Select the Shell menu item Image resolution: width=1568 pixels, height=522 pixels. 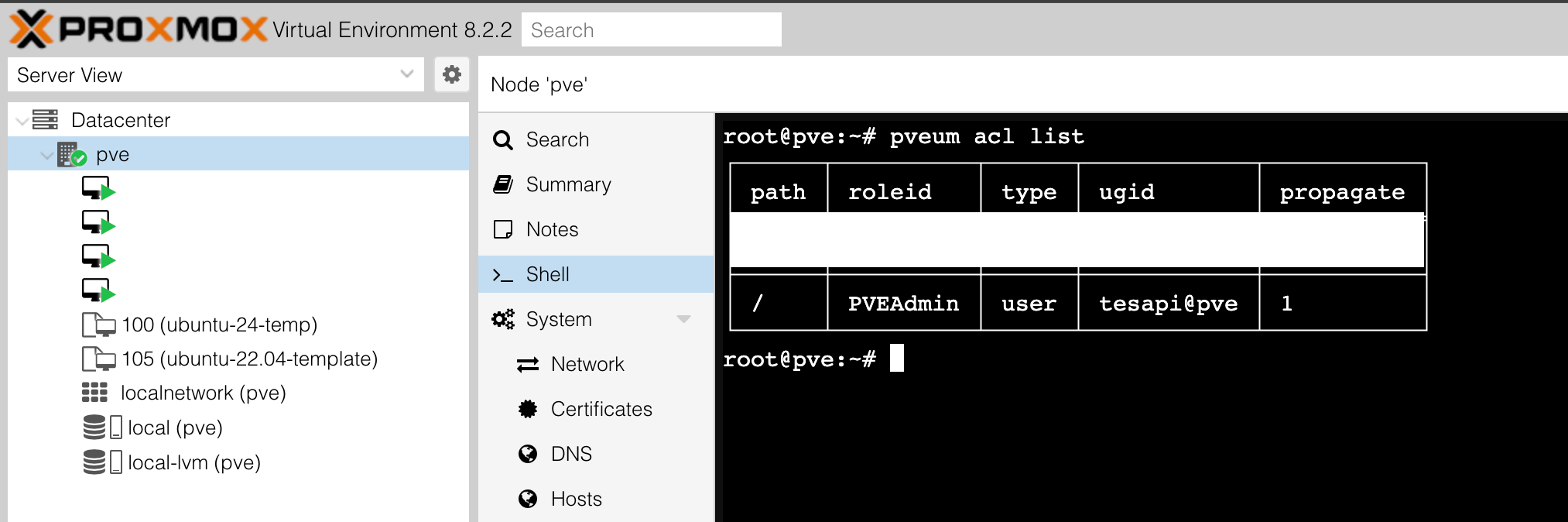click(547, 274)
